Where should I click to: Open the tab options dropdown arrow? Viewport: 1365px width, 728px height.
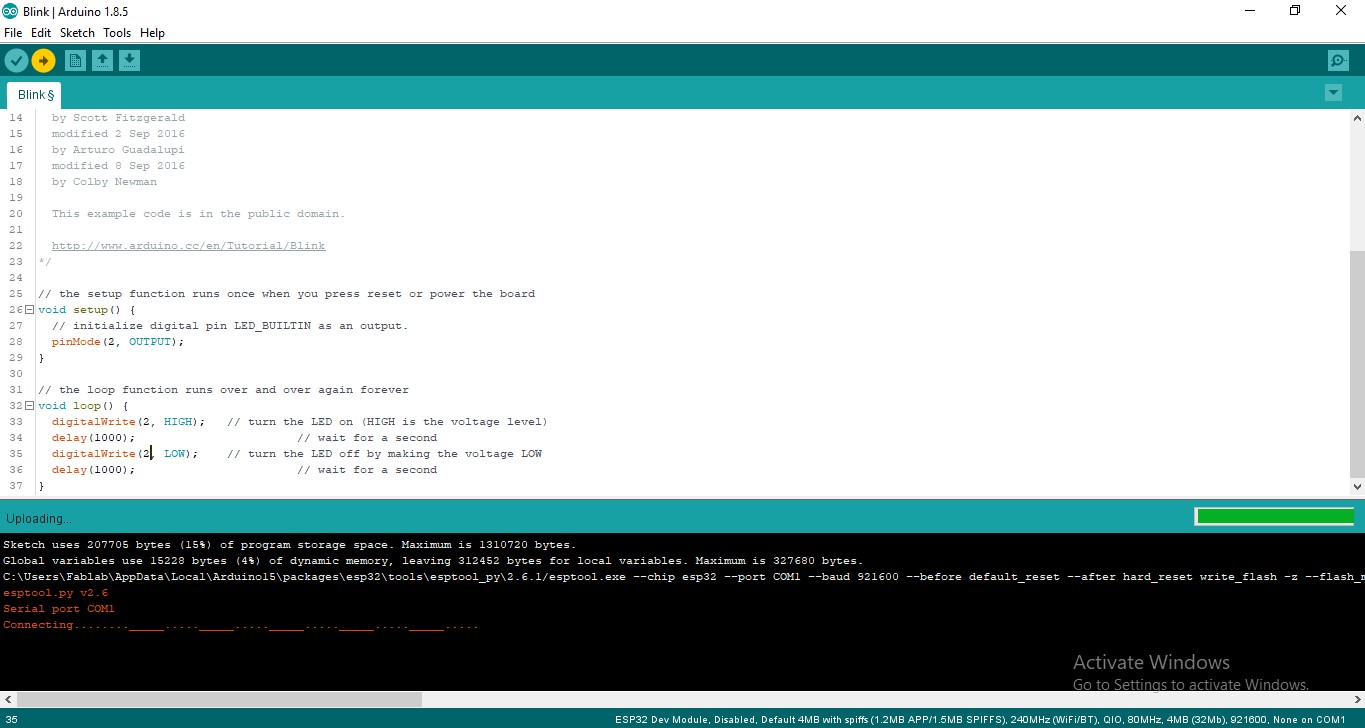click(x=1333, y=93)
